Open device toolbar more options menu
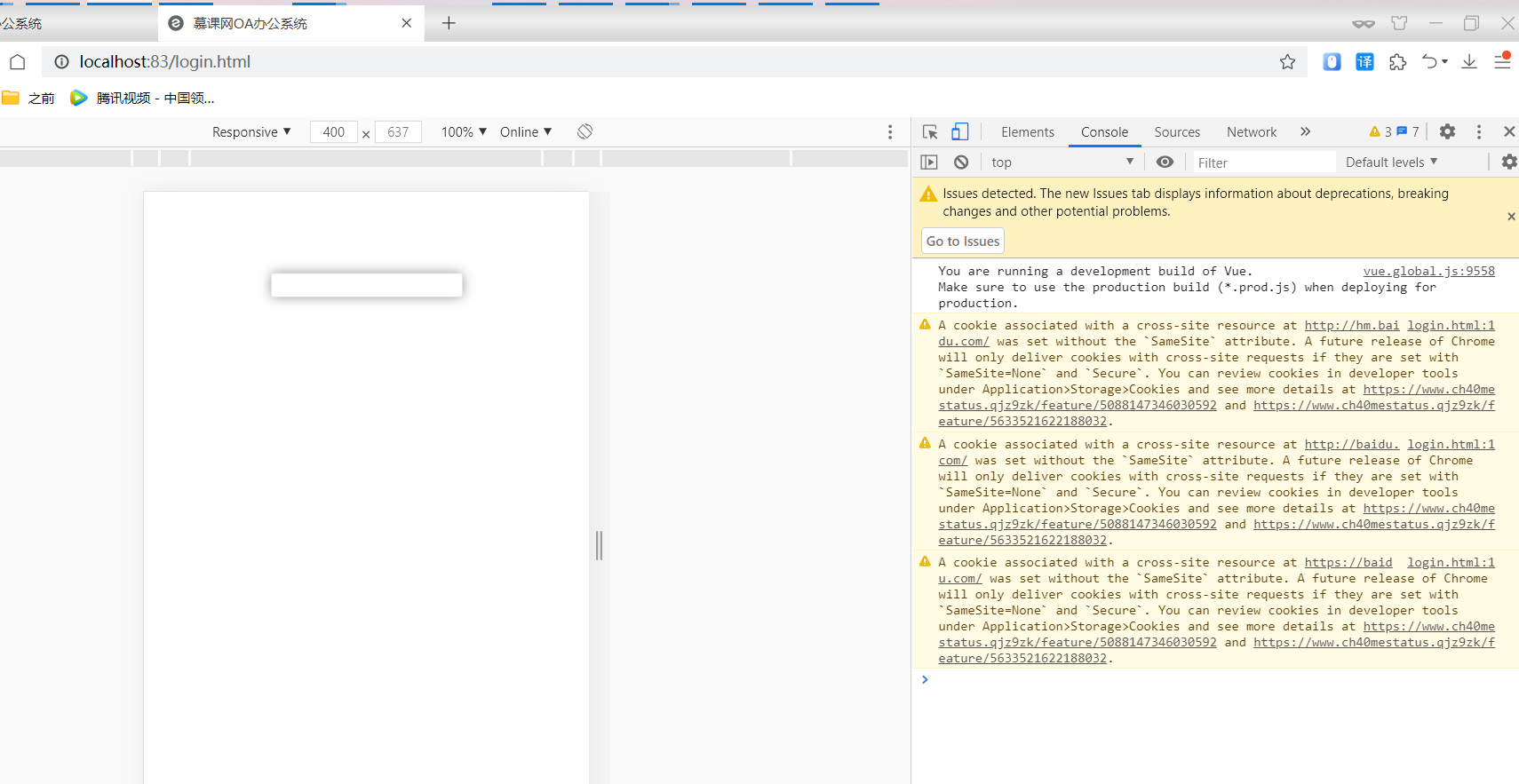 (889, 131)
